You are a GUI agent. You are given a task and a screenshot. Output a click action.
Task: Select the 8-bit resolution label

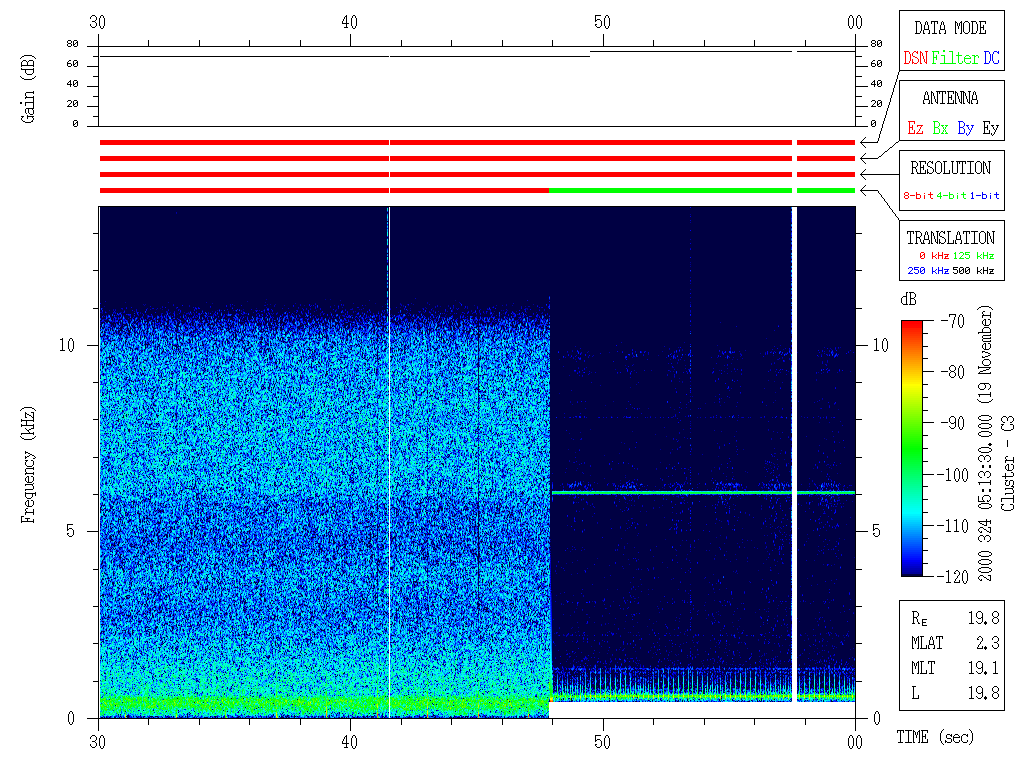pyautogui.click(x=919, y=196)
